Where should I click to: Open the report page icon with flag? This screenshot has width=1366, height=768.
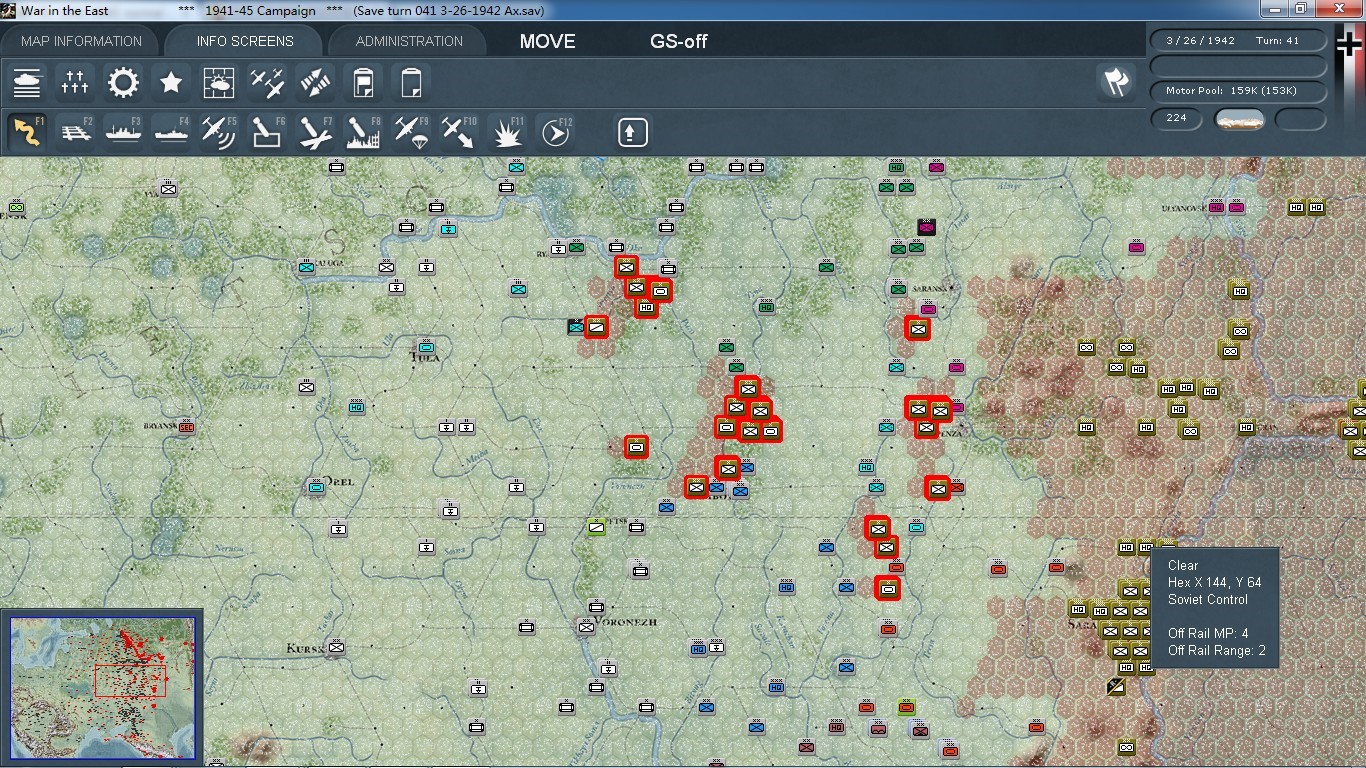pos(363,83)
